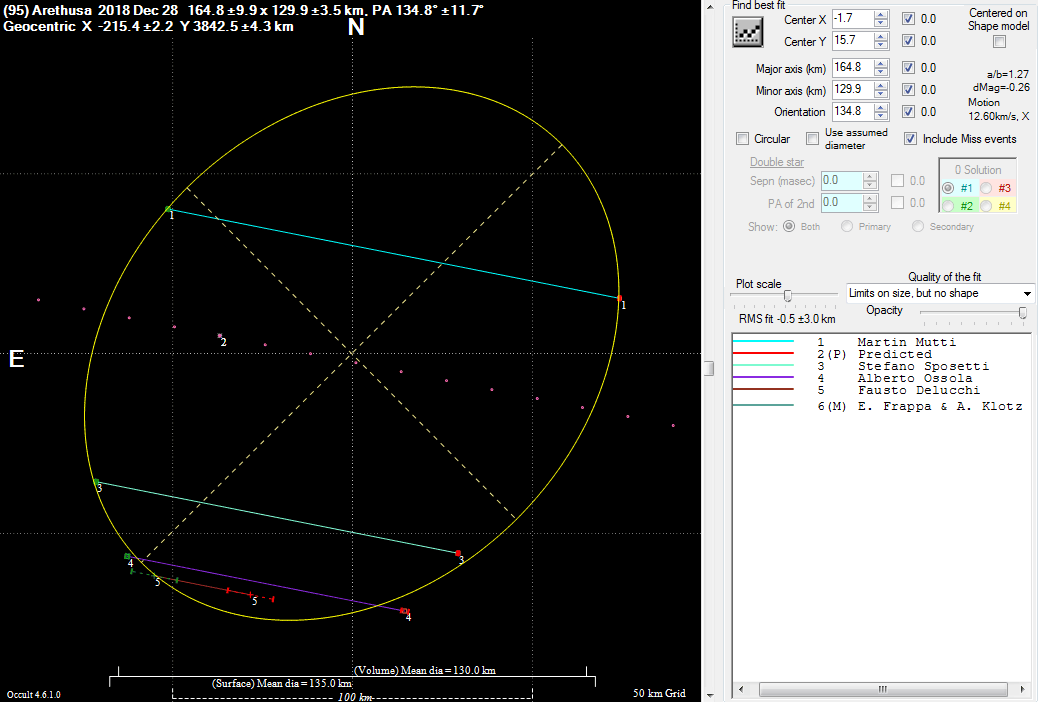Screen dimensions: 1038x702
Task: Toggle the checkbox beside Minor axis
Action: [909, 89]
